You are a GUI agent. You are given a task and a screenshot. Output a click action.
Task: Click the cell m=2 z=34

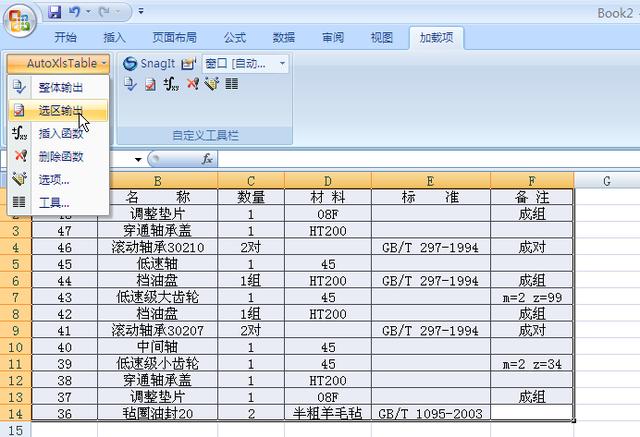(532, 364)
